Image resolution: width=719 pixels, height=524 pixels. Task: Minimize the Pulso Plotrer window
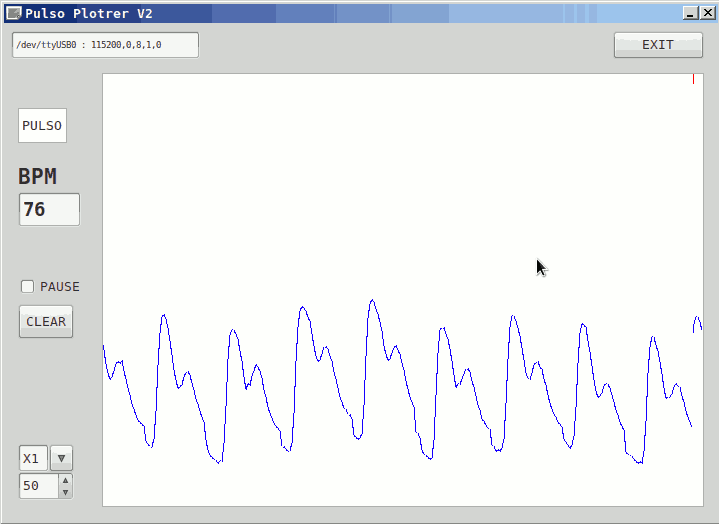pos(691,13)
